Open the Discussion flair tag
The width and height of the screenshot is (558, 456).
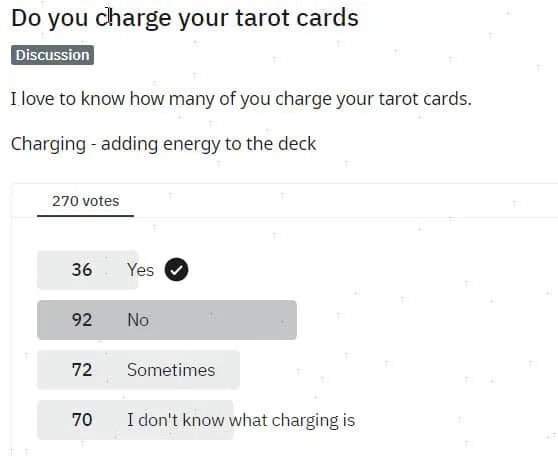tap(53, 55)
